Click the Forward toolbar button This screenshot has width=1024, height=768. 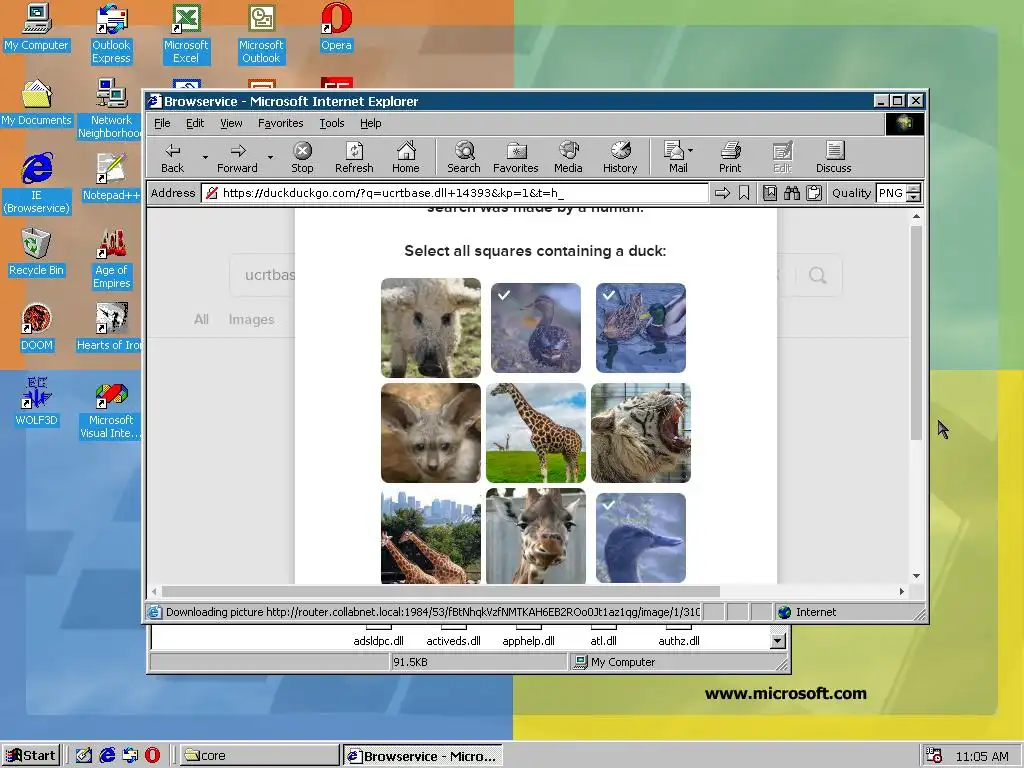[238, 158]
